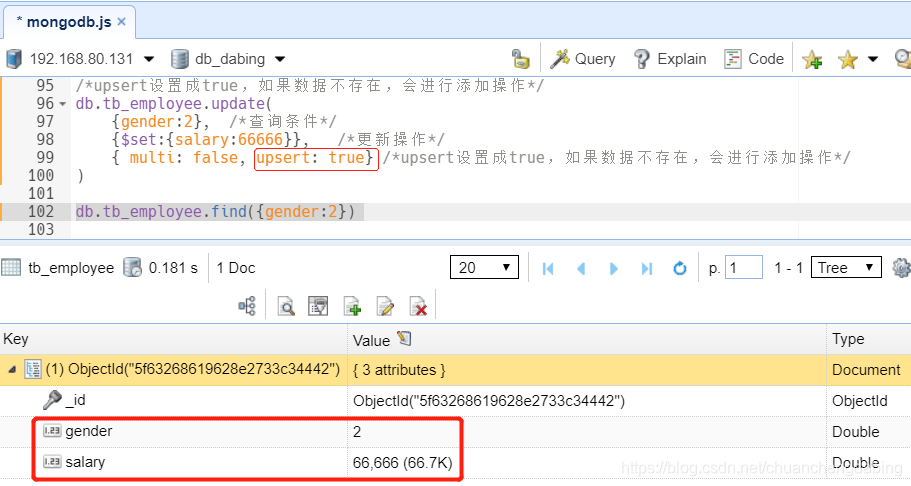Go to first page of results
Viewport: 911px width, 486px height.
(548, 269)
